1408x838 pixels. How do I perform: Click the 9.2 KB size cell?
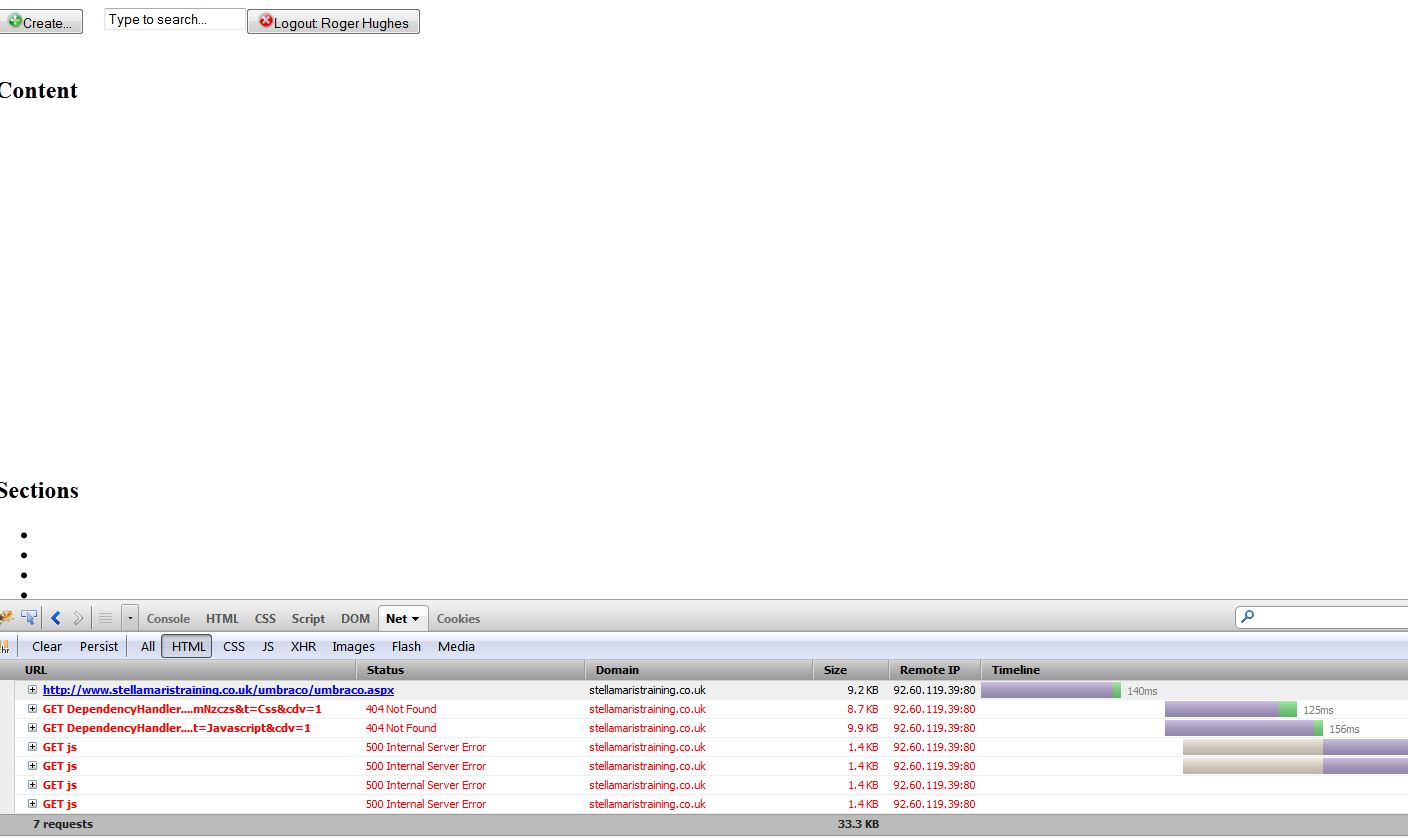pos(863,690)
